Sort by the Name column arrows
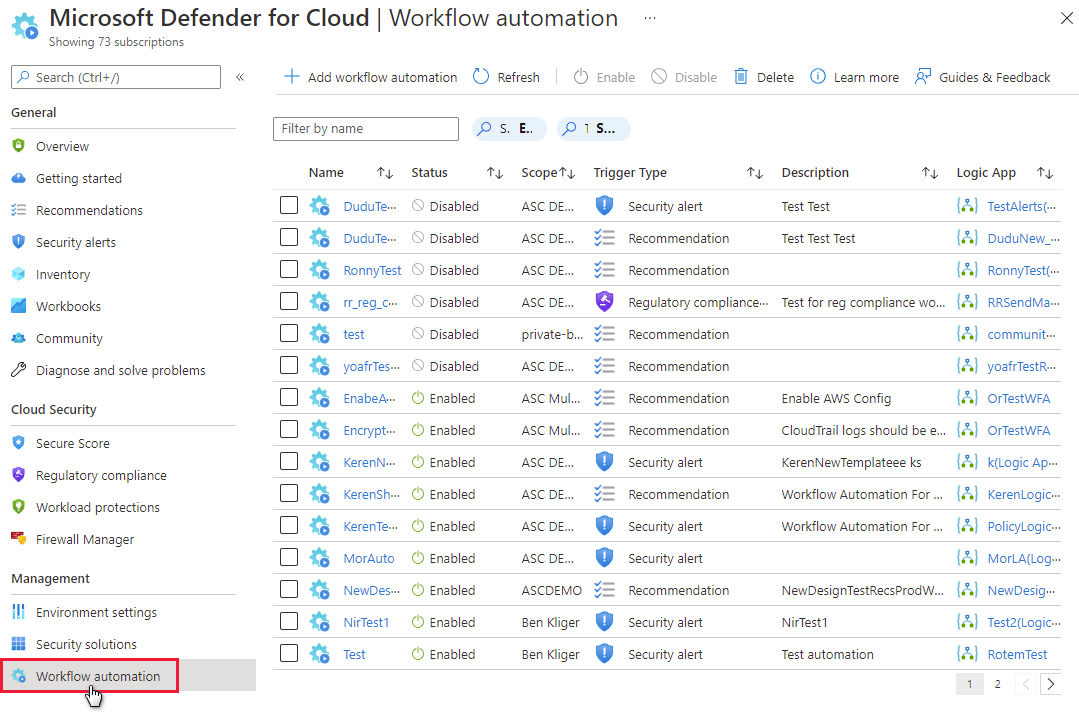The height and width of the screenshot is (712, 1079). click(x=384, y=173)
